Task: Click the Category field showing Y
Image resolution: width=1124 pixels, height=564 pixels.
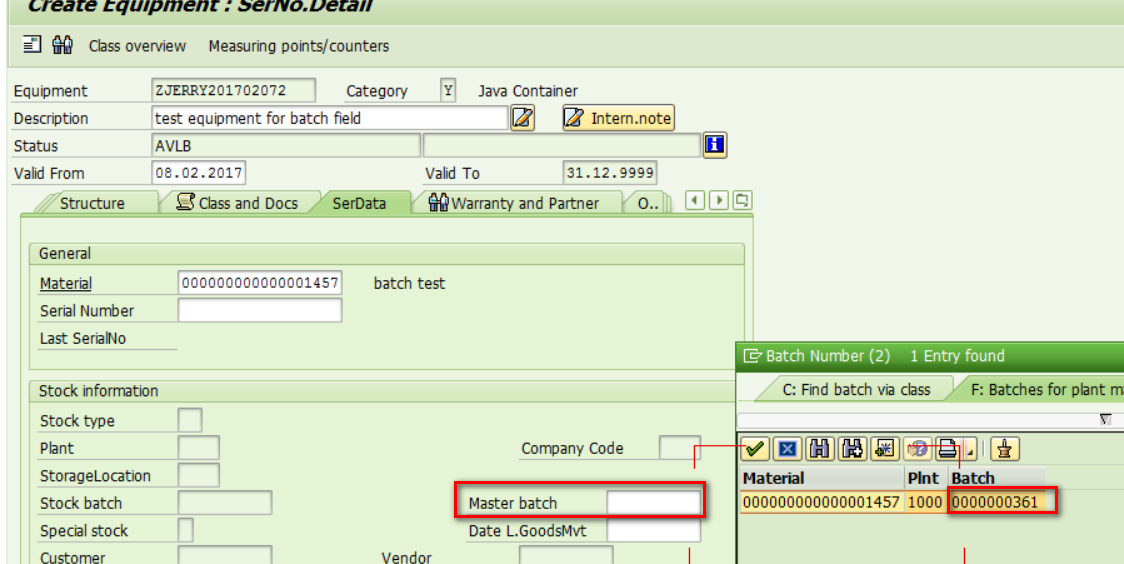Action: point(448,90)
